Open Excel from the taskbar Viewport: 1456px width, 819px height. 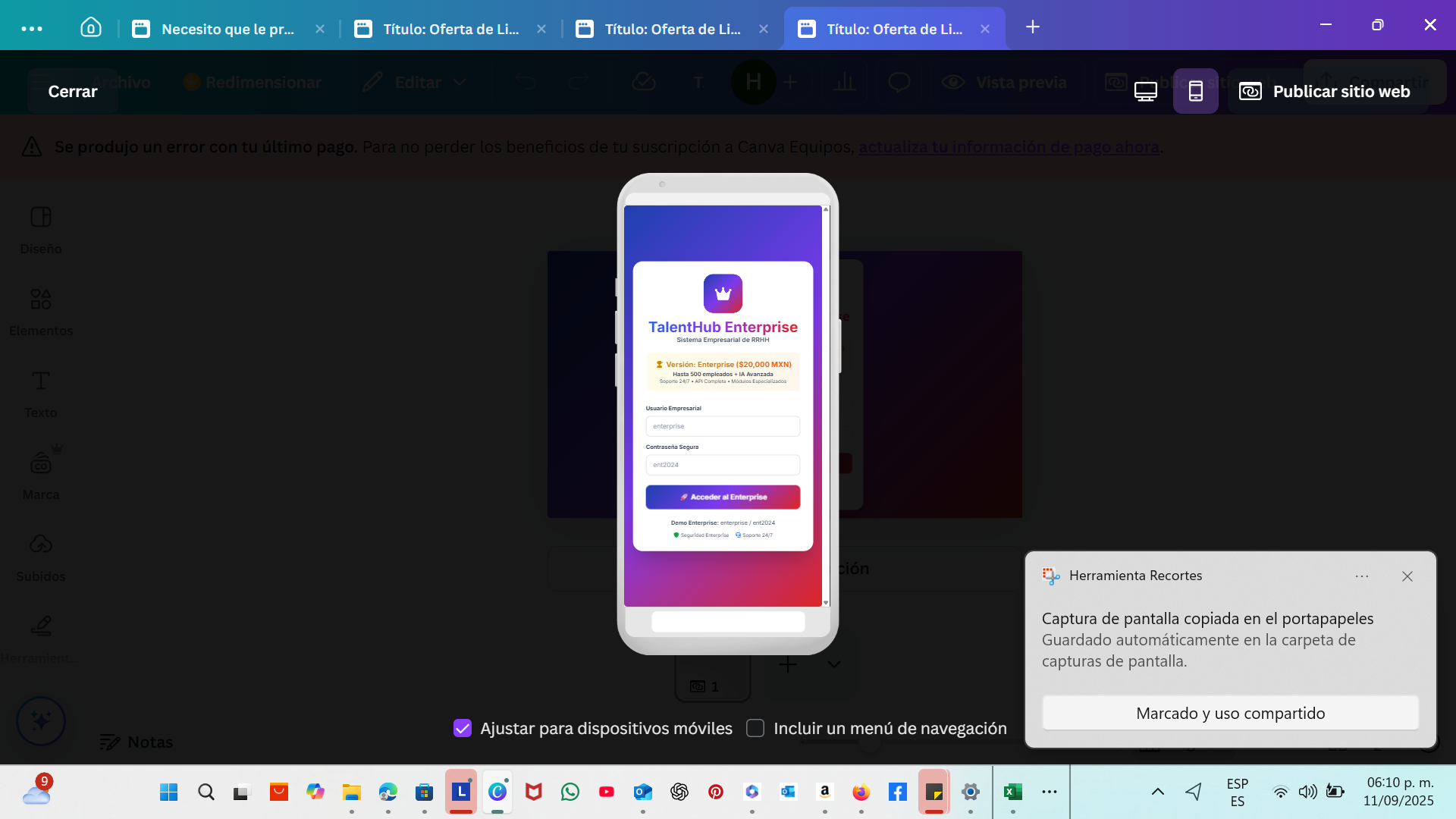tap(1012, 792)
